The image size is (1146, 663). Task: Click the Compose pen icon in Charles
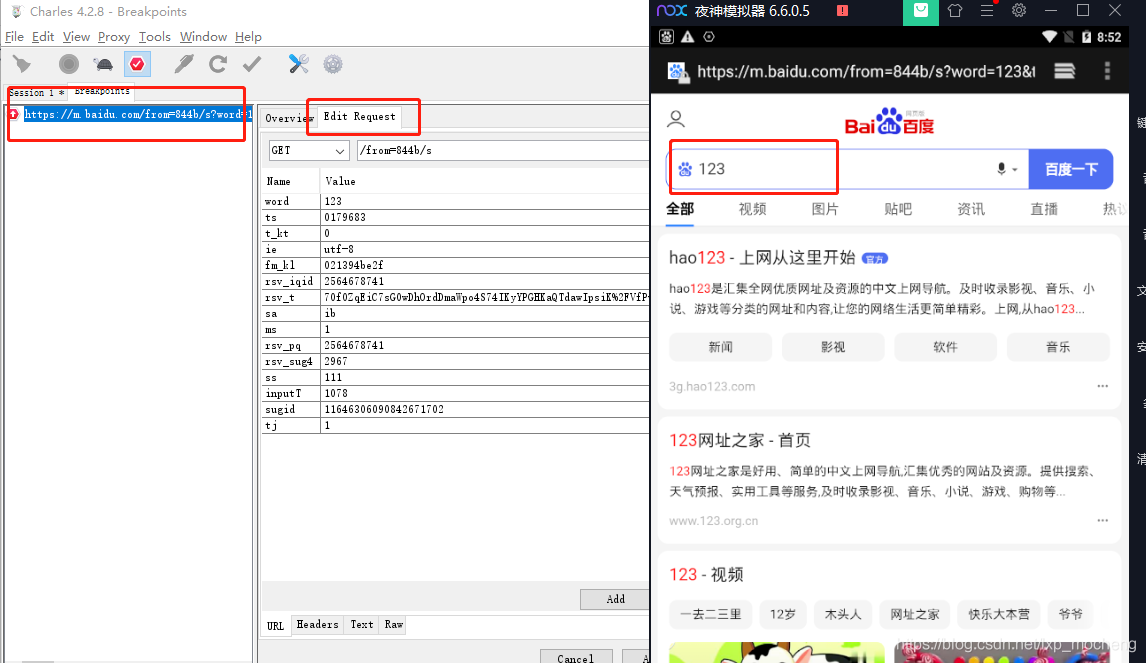(x=183, y=64)
